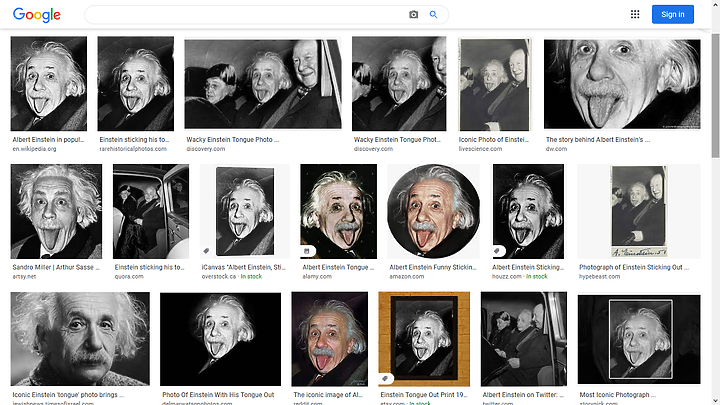Click the Google logo
The width and height of the screenshot is (720, 405).
37,15
